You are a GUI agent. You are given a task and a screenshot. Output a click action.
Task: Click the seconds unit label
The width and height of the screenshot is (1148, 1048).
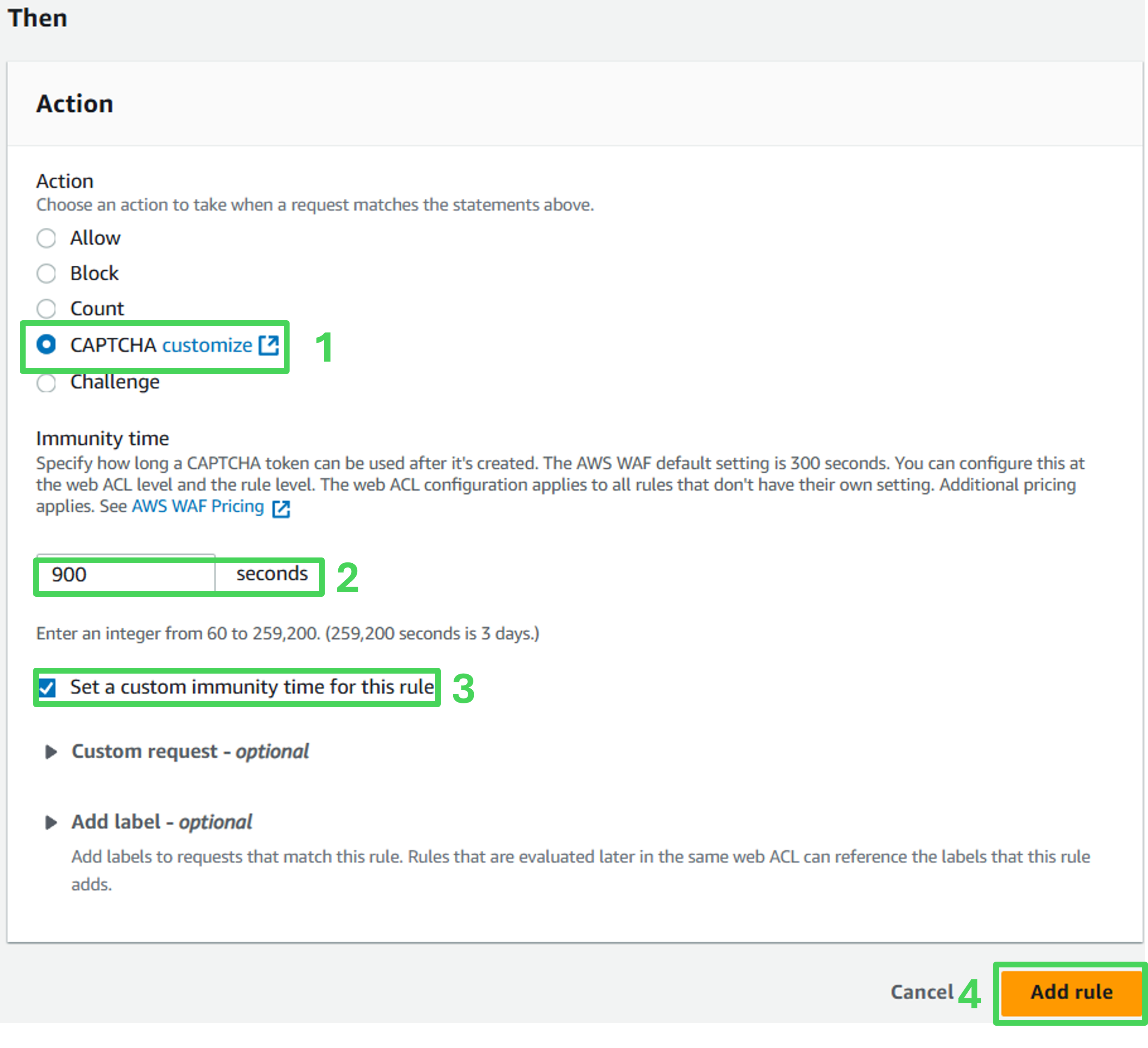coord(272,574)
